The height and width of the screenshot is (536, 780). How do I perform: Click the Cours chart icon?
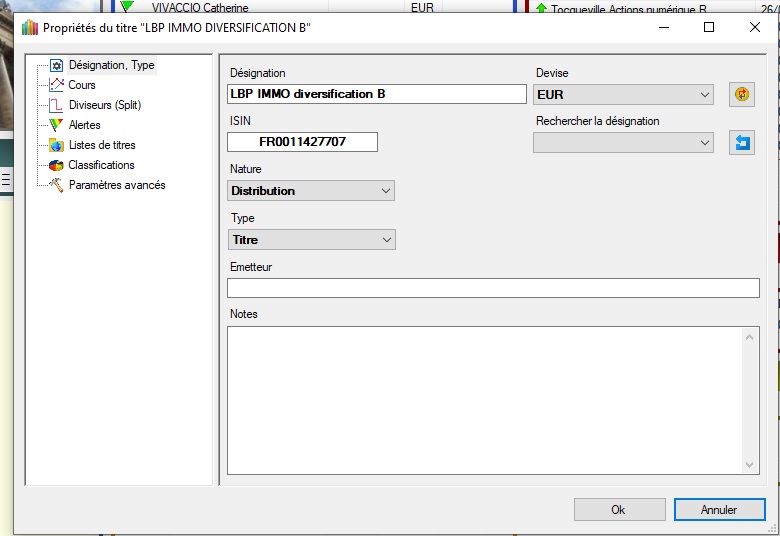click(x=57, y=85)
